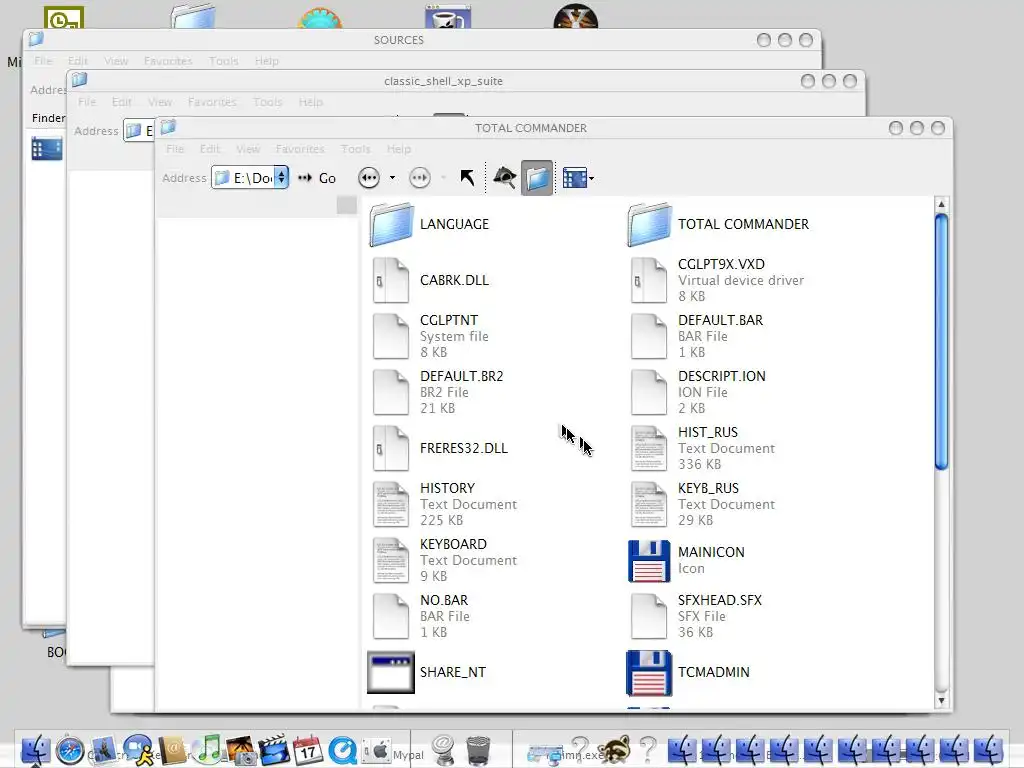Open Favorites menu in SOURCES window

[168, 61]
